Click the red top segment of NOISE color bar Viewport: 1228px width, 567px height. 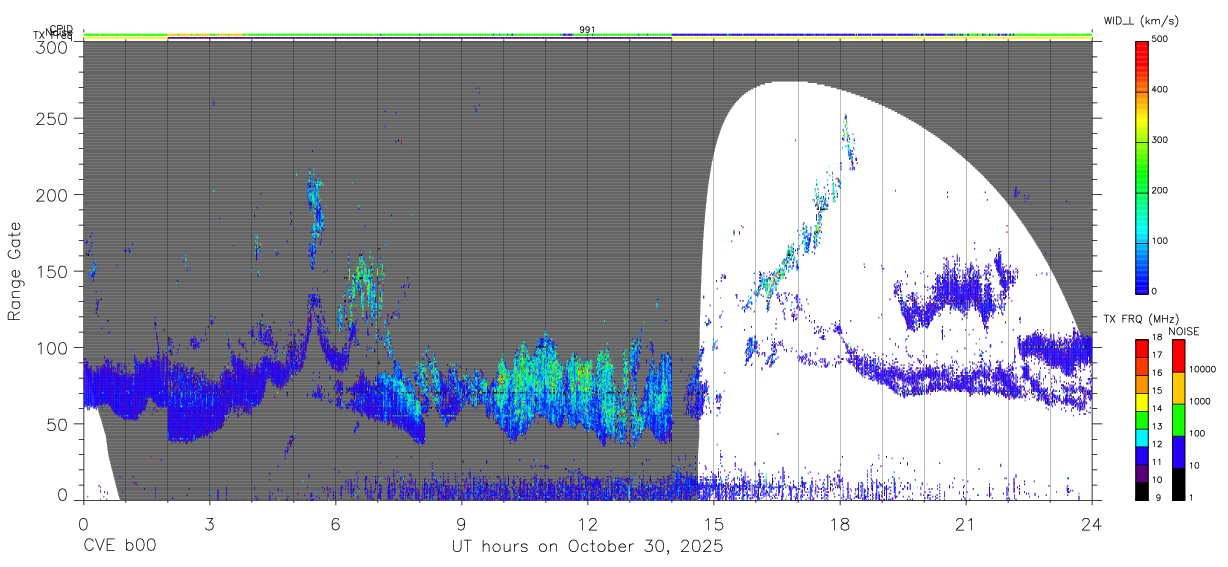point(1178,356)
